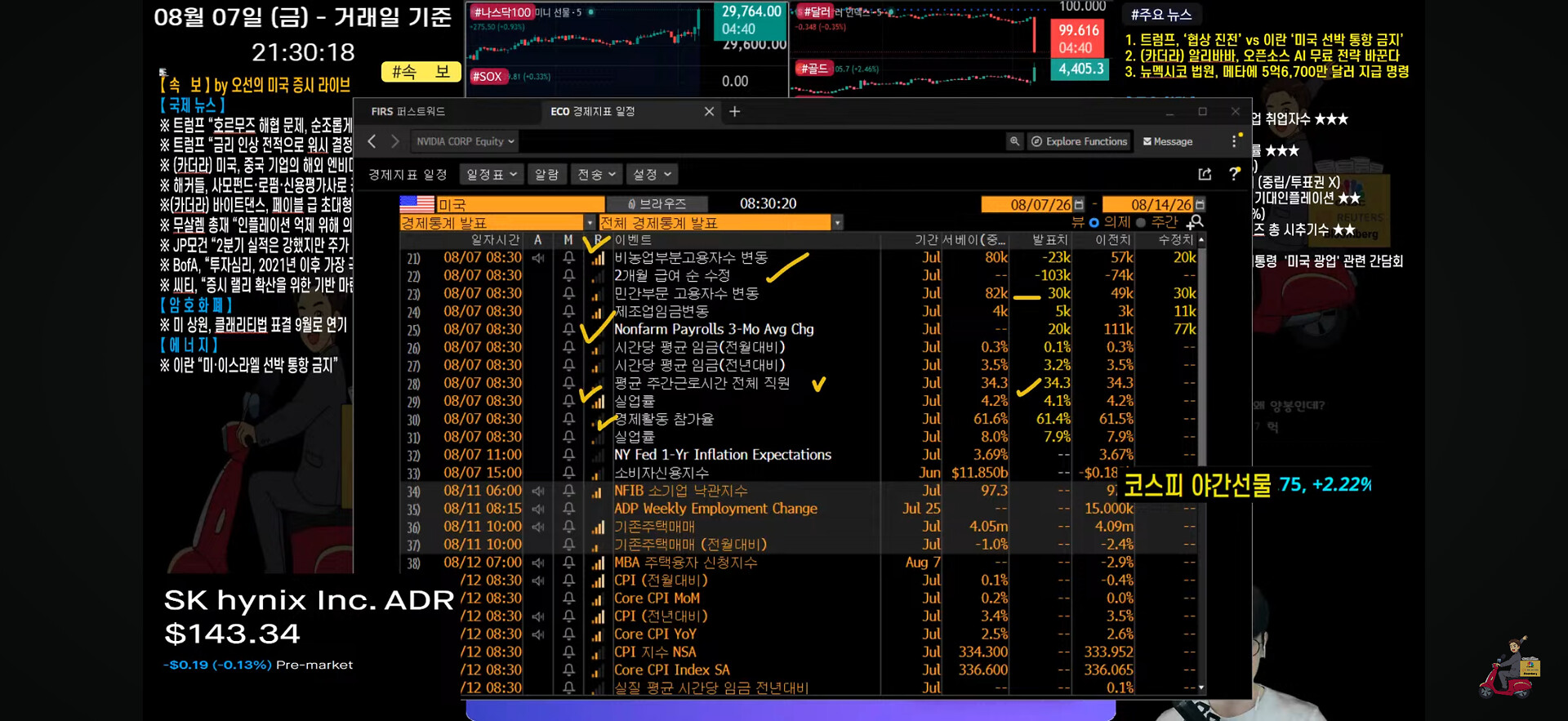Click the #골드 chart label
1568x721 pixels.
click(x=814, y=69)
